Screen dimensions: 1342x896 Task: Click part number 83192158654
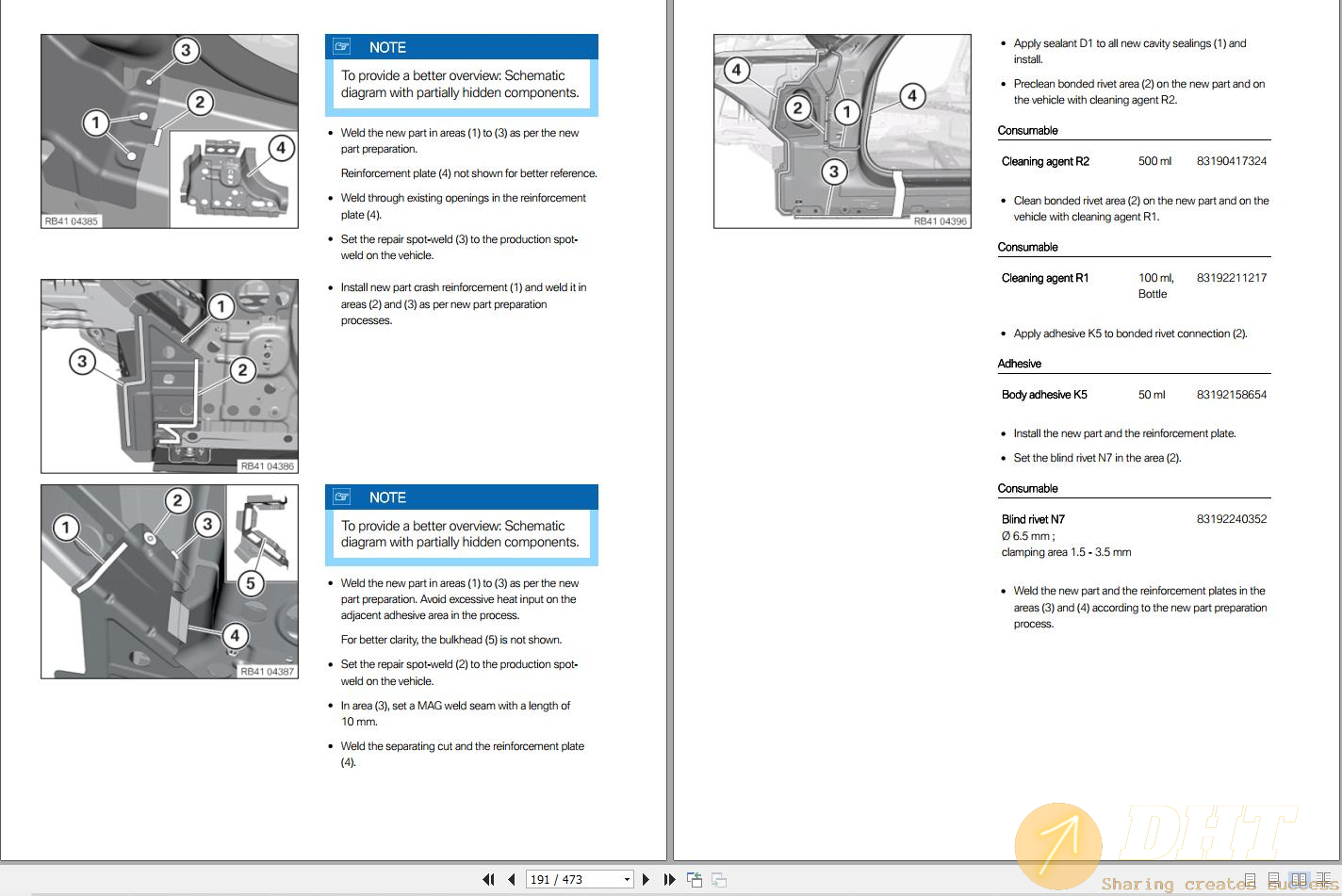(1232, 395)
